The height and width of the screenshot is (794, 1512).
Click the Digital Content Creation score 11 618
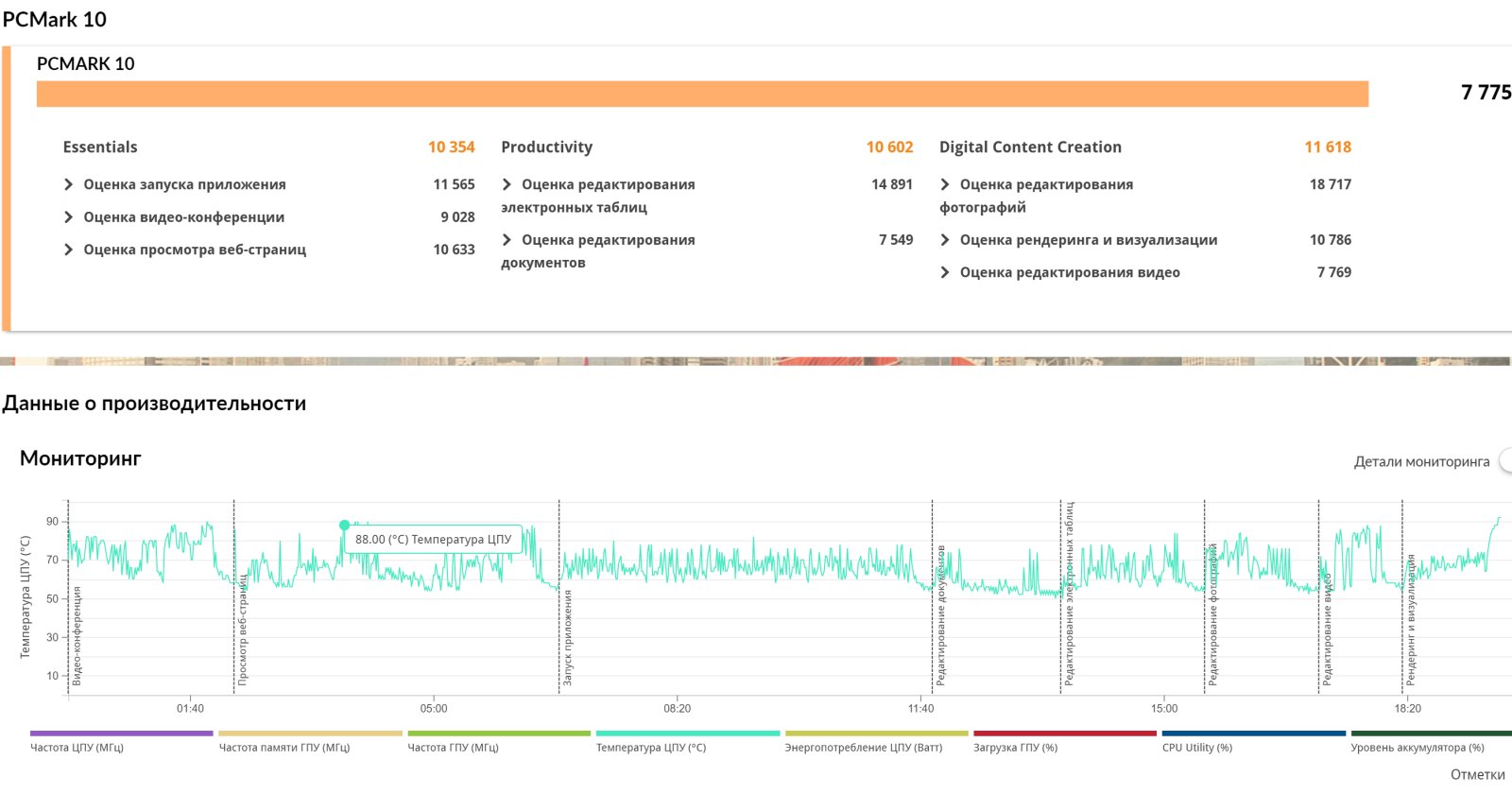(x=1328, y=147)
